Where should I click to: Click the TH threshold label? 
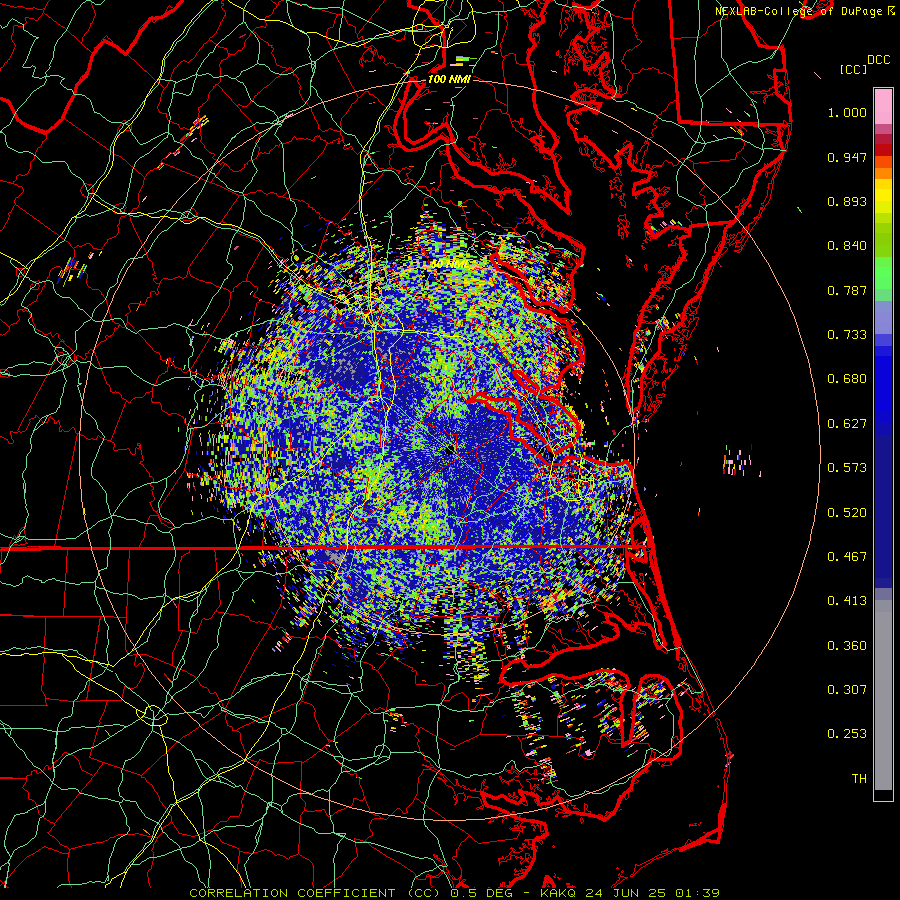pos(859,779)
